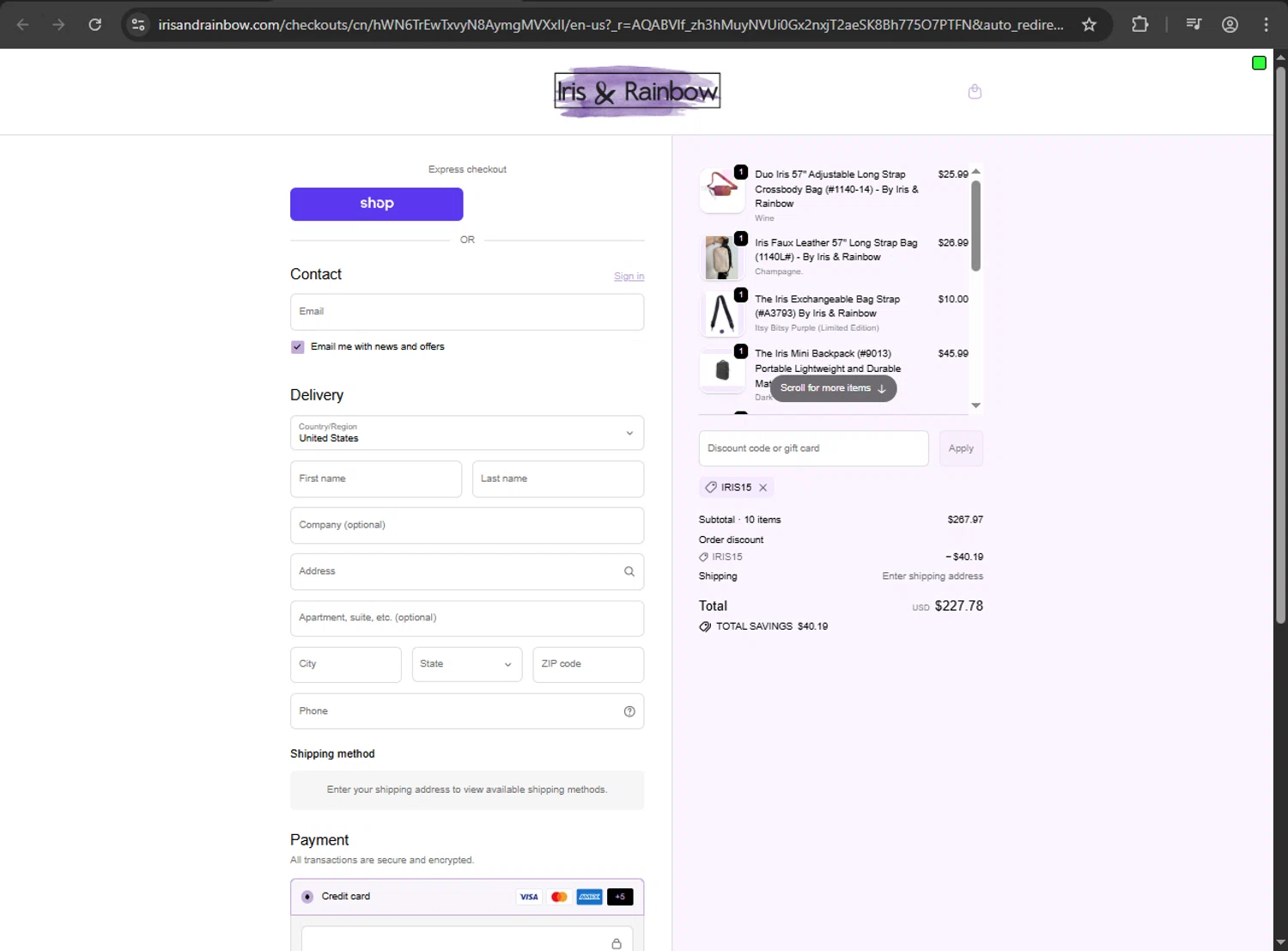The height and width of the screenshot is (951, 1288).
Task: Click the -$40.19 discount amount
Action: [x=964, y=557]
